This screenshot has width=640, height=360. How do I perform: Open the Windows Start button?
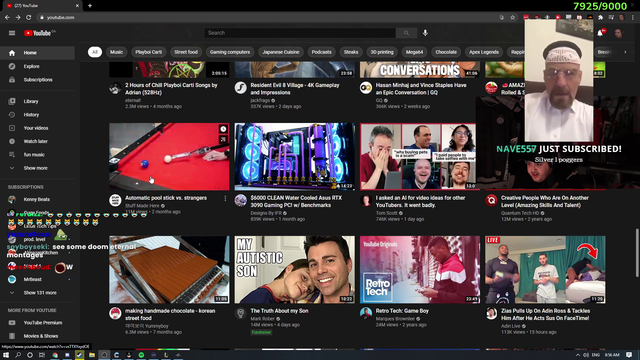pos(6,355)
